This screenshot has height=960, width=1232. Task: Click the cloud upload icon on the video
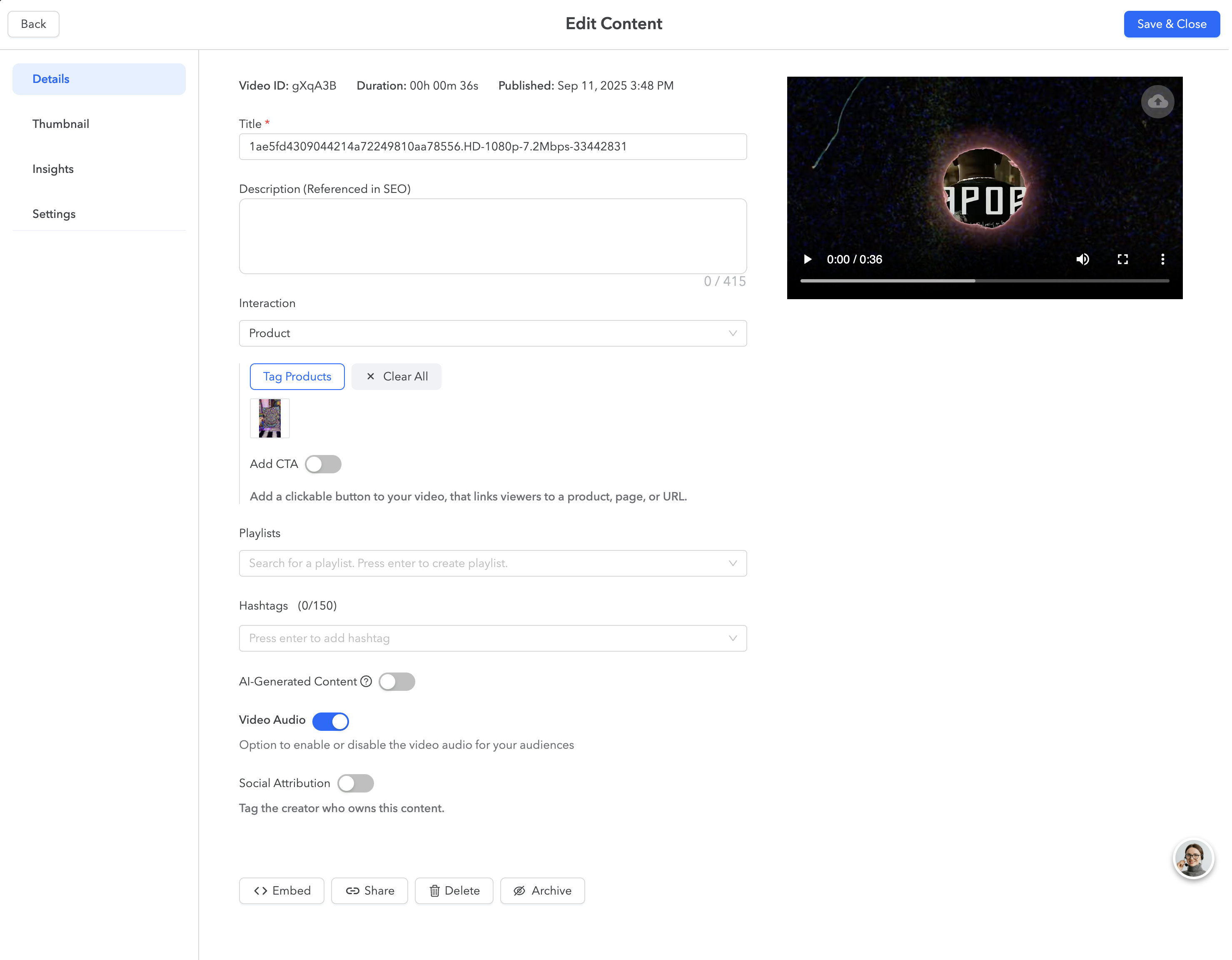coord(1157,102)
